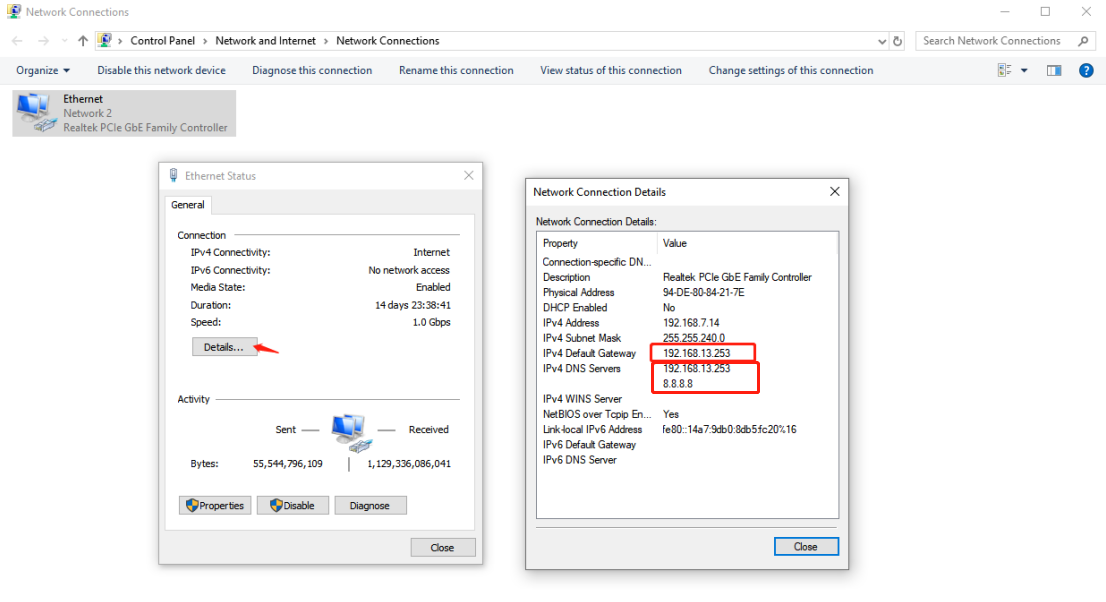Click the search magnifier icon
This screenshot has width=1106, height=602.
[x=1083, y=41]
